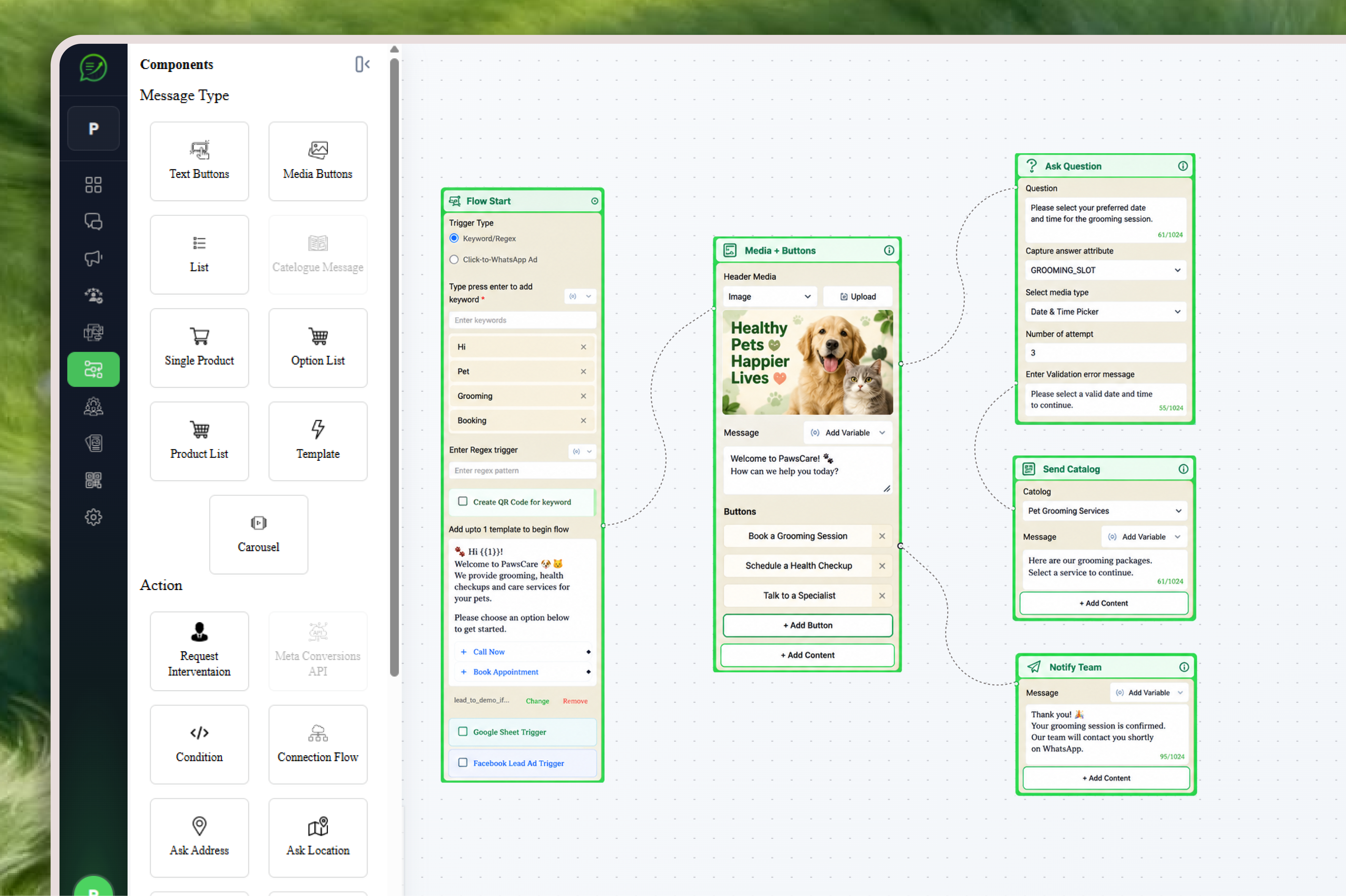Open the Image header media dropdown
This screenshot has width=1346, height=896.
769,297
